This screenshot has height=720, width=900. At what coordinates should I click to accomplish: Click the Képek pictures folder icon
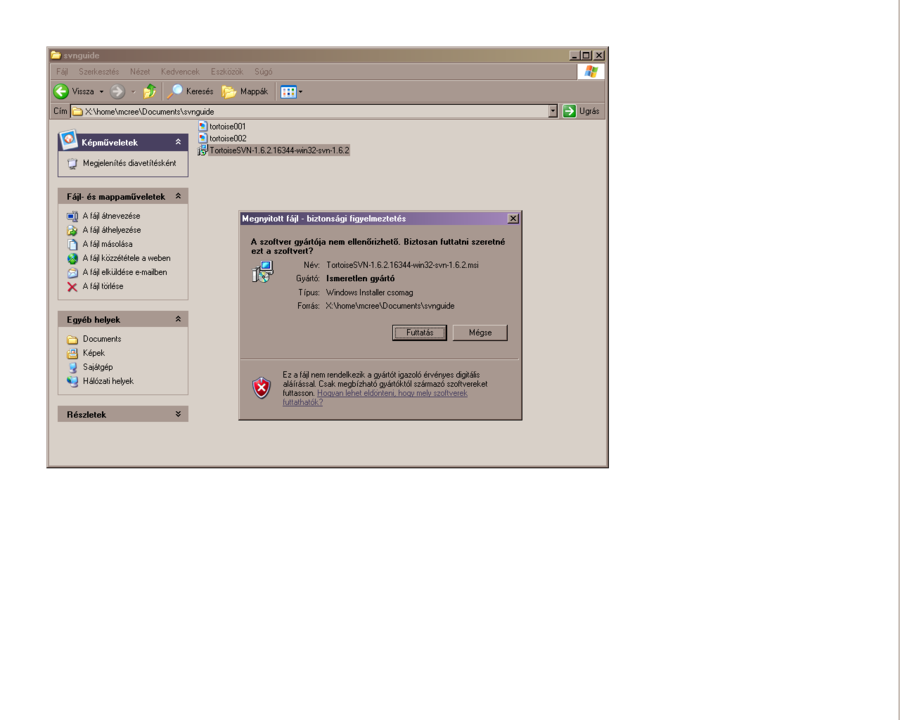point(72,353)
